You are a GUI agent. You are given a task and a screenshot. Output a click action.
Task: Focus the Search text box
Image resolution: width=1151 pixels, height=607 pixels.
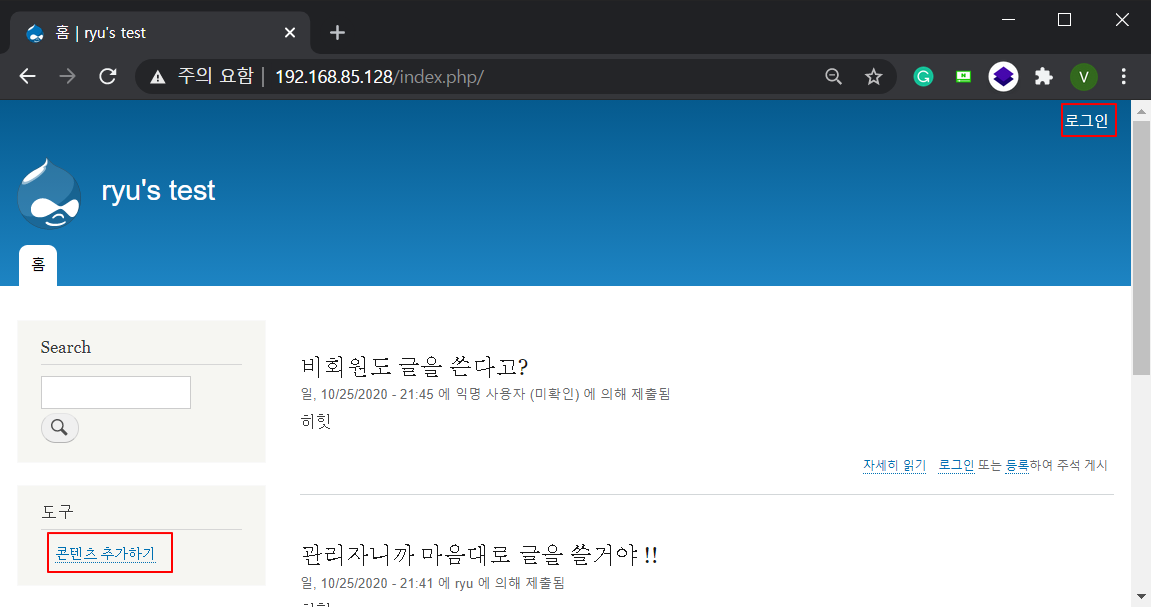click(x=116, y=393)
